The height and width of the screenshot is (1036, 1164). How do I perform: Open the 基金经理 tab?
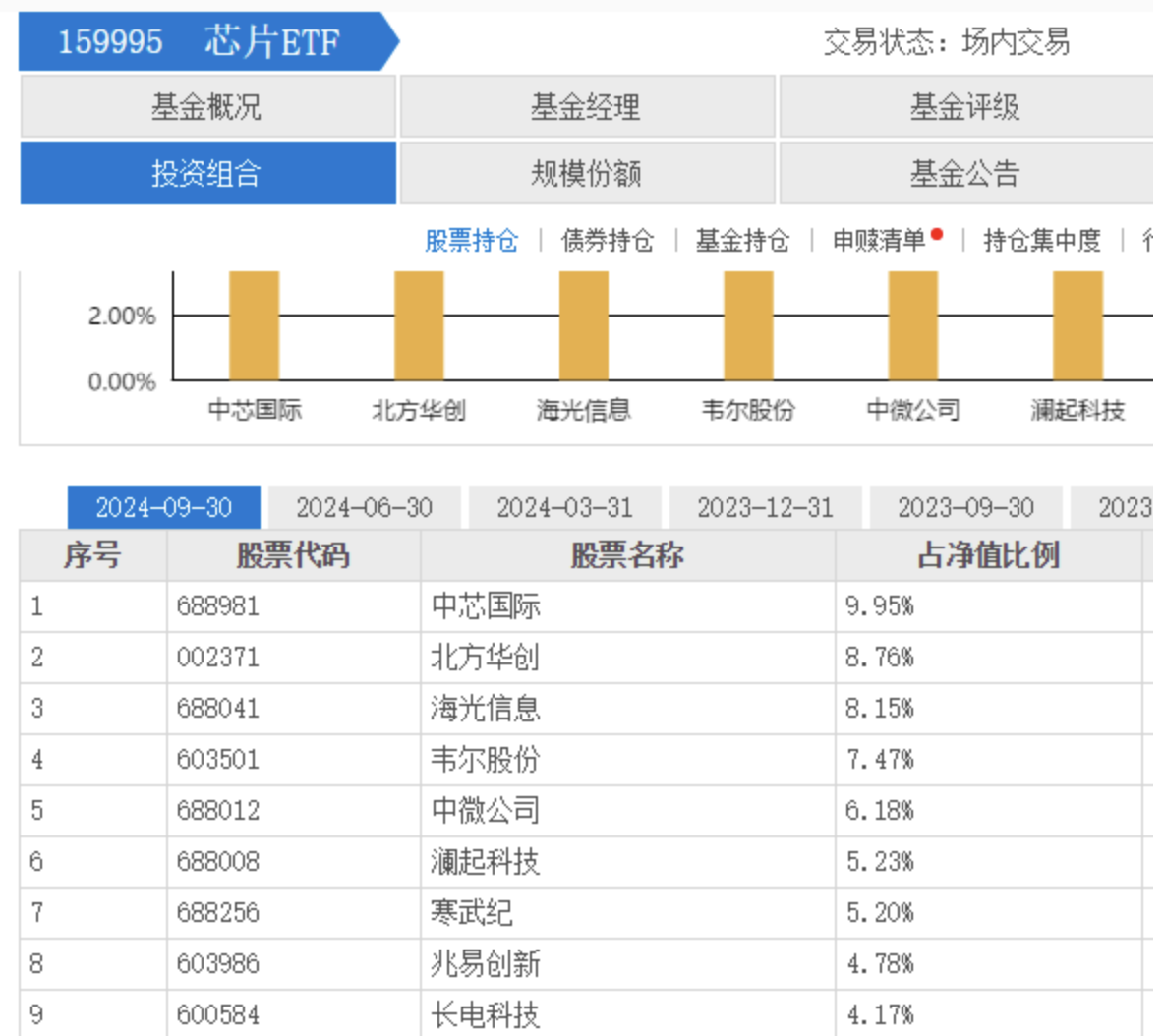tap(587, 107)
